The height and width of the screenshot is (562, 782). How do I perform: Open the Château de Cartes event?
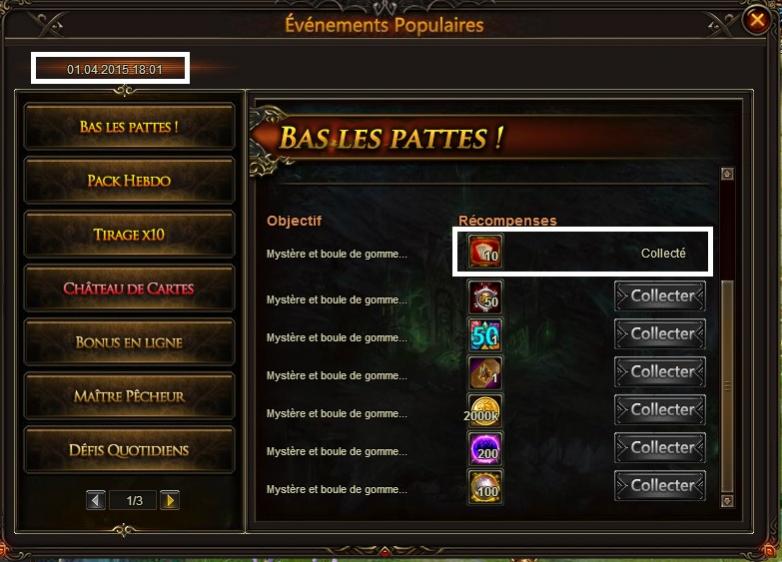tap(129, 288)
